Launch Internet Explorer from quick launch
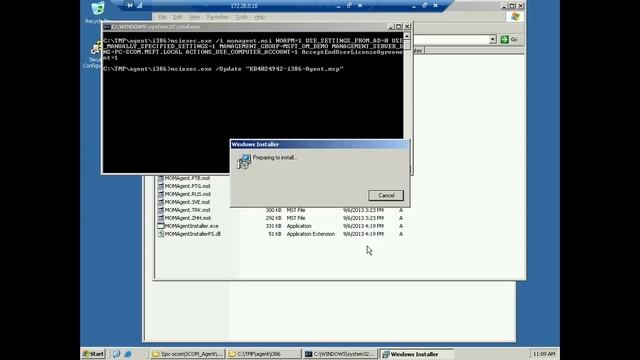Screen dimensions: 640x360 click(x=128, y=354)
